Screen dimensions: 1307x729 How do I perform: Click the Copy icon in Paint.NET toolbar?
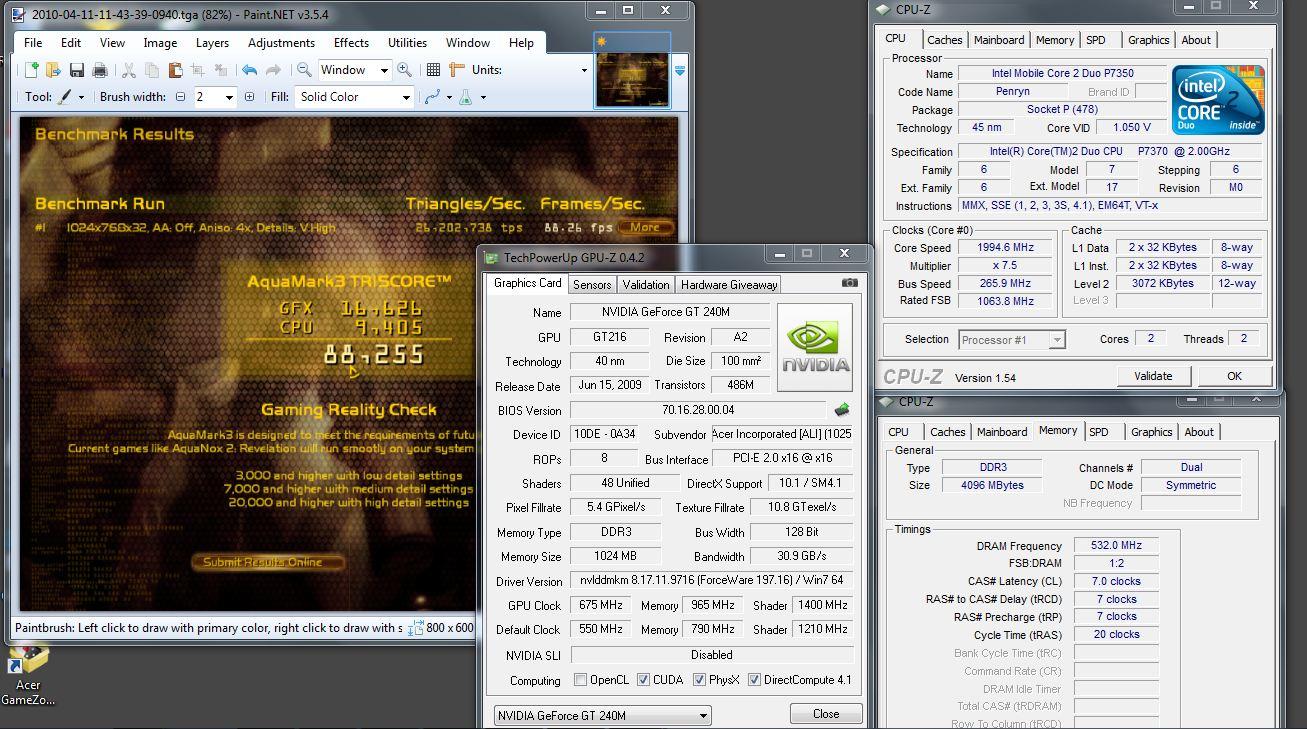click(151, 70)
